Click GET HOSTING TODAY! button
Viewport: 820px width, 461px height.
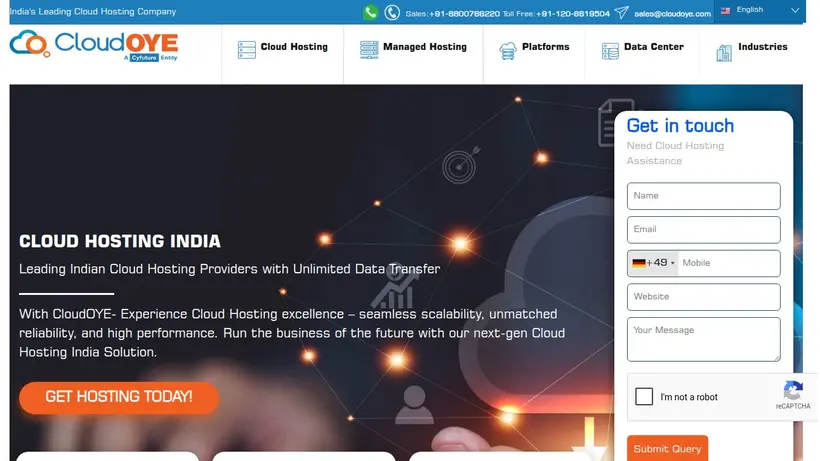click(119, 397)
